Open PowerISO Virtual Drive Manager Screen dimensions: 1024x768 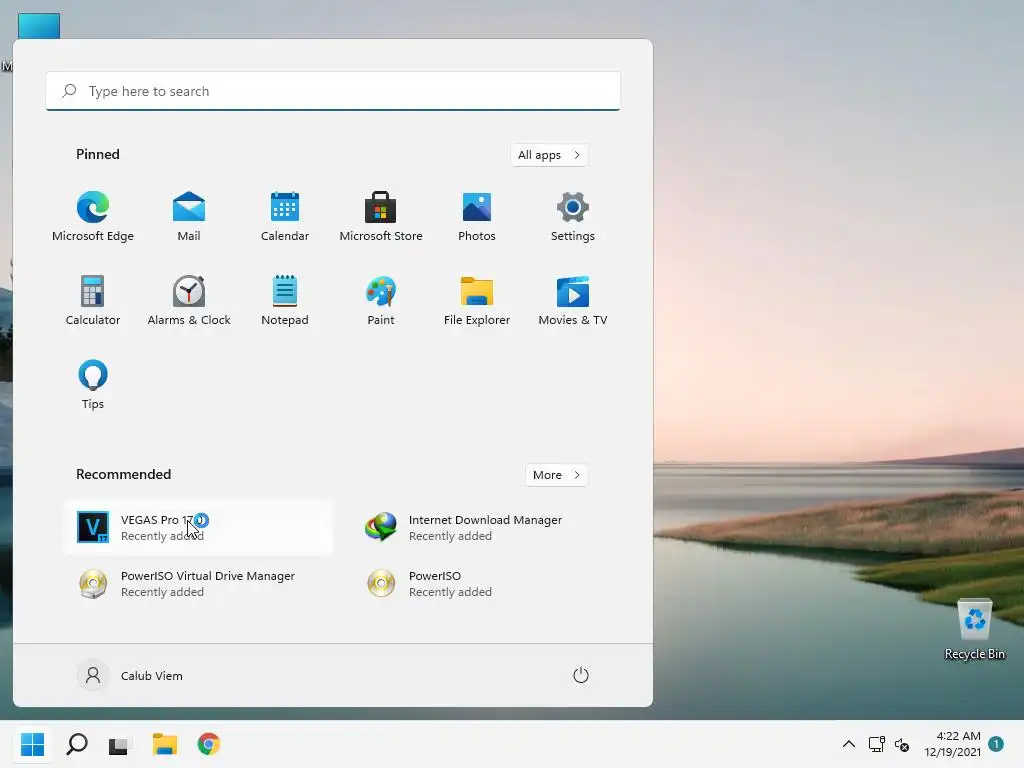pos(198,583)
